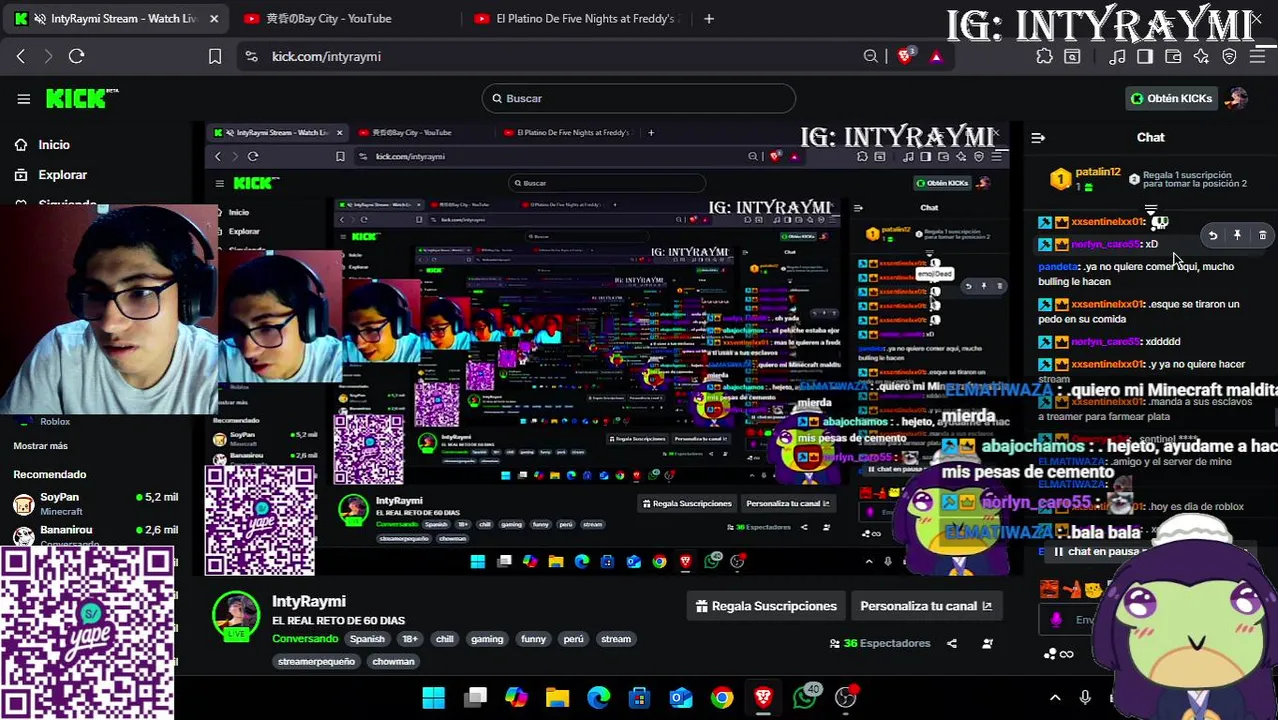1278x720 pixels.
Task: Select the 18+ tag
Action: 410,639
